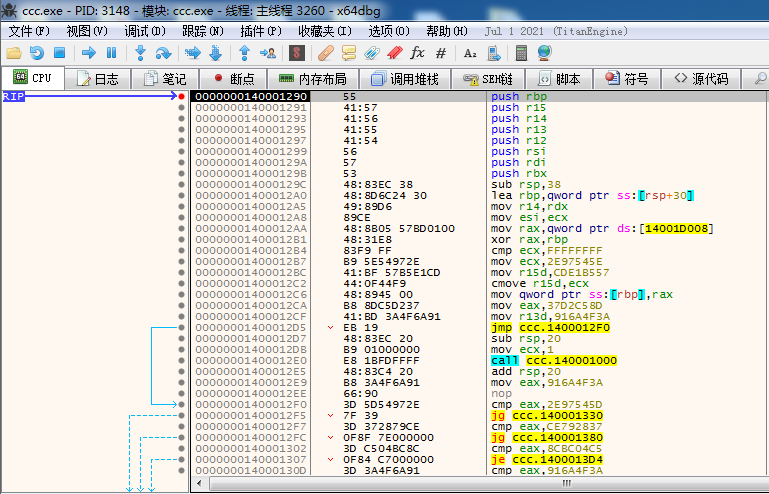Switch to the 源代码 source tab

pos(701,79)
